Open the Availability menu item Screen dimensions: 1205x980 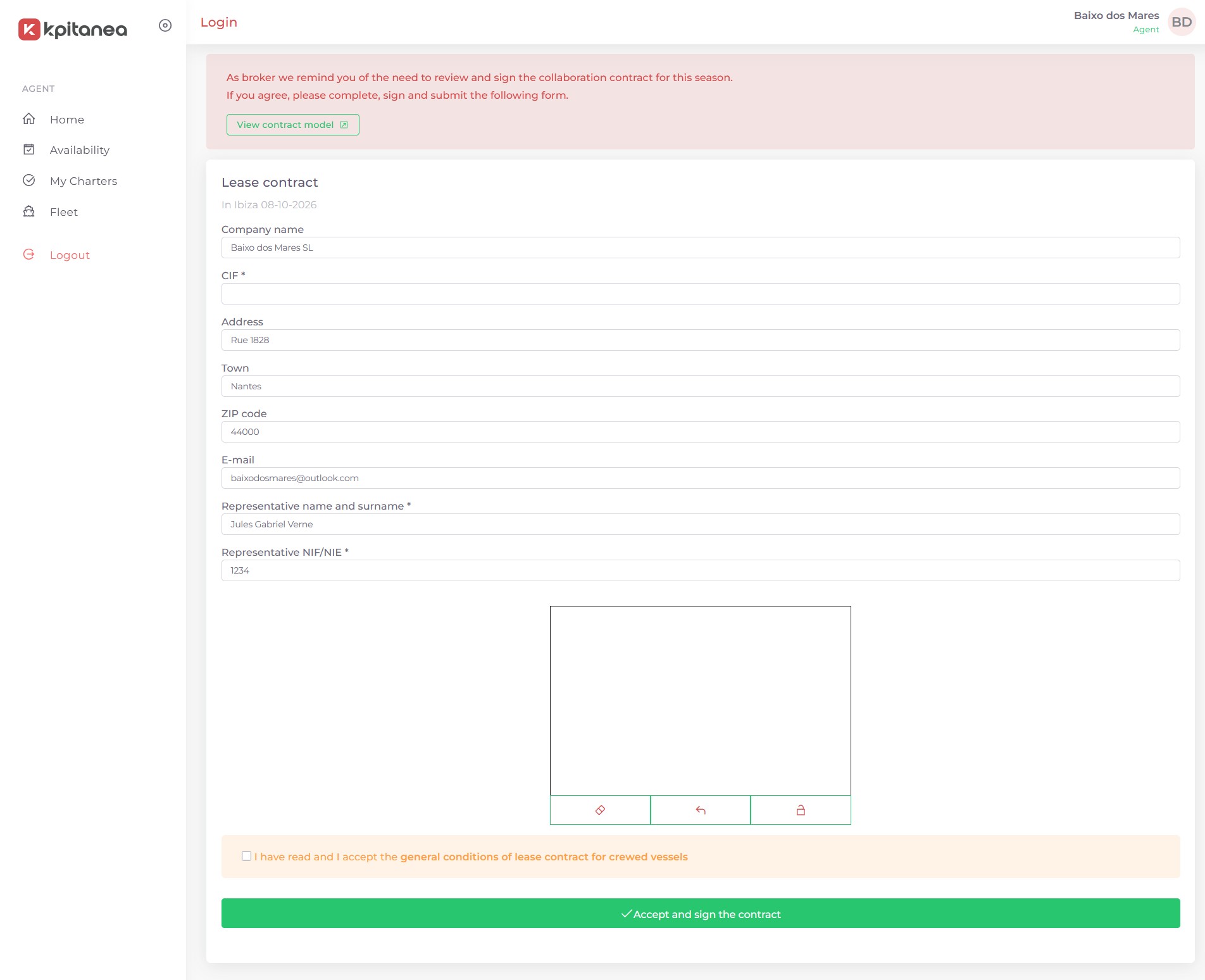79,150
